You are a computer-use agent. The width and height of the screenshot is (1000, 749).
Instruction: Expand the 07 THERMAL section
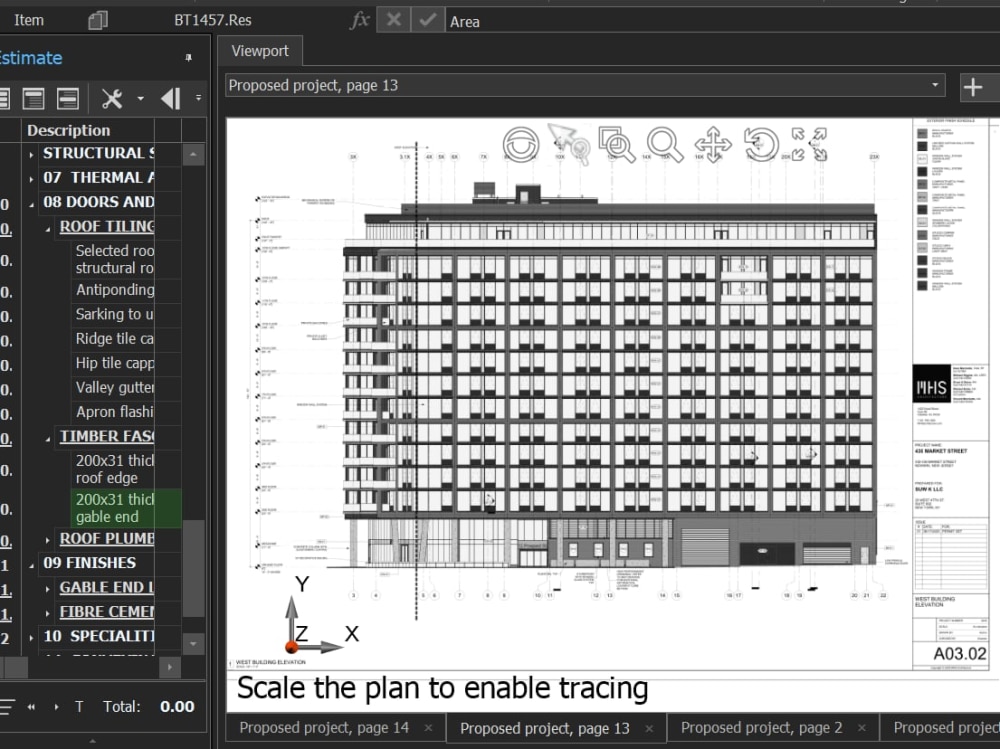coord(31,179)
